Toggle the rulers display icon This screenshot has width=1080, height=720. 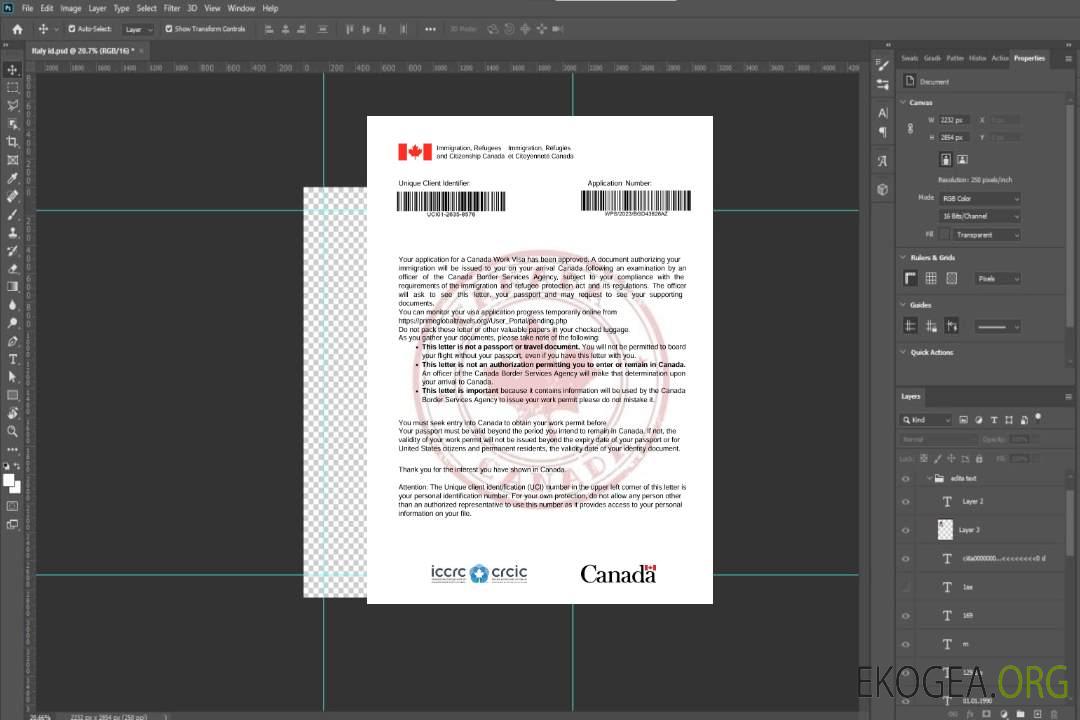click(911, 278)
